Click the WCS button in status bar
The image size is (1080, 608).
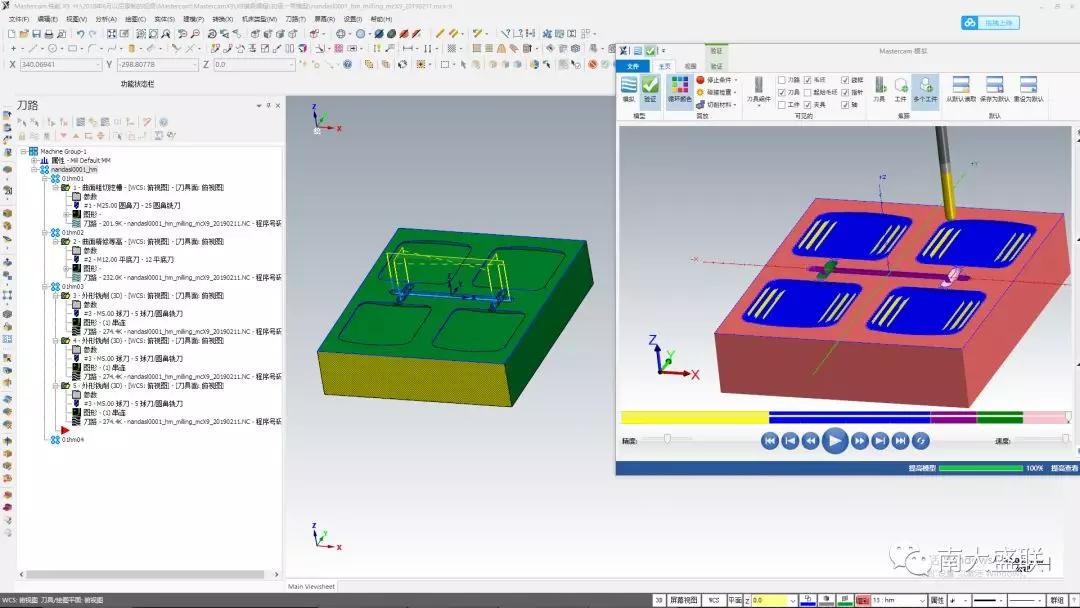[714, 600]
